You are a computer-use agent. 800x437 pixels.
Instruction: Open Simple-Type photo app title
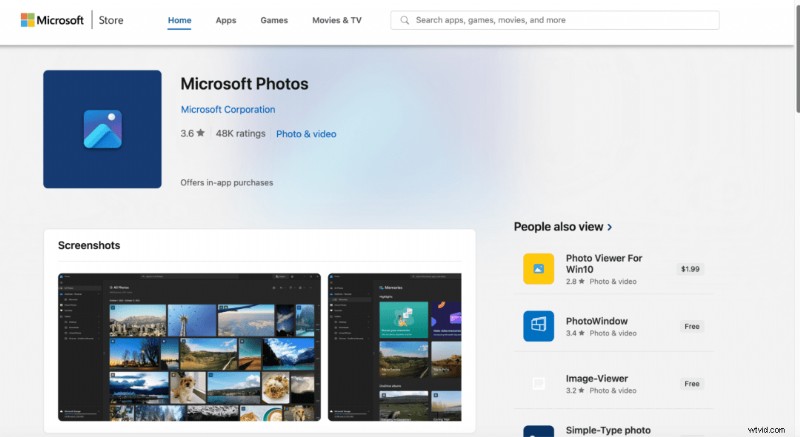tap(608, 430)
